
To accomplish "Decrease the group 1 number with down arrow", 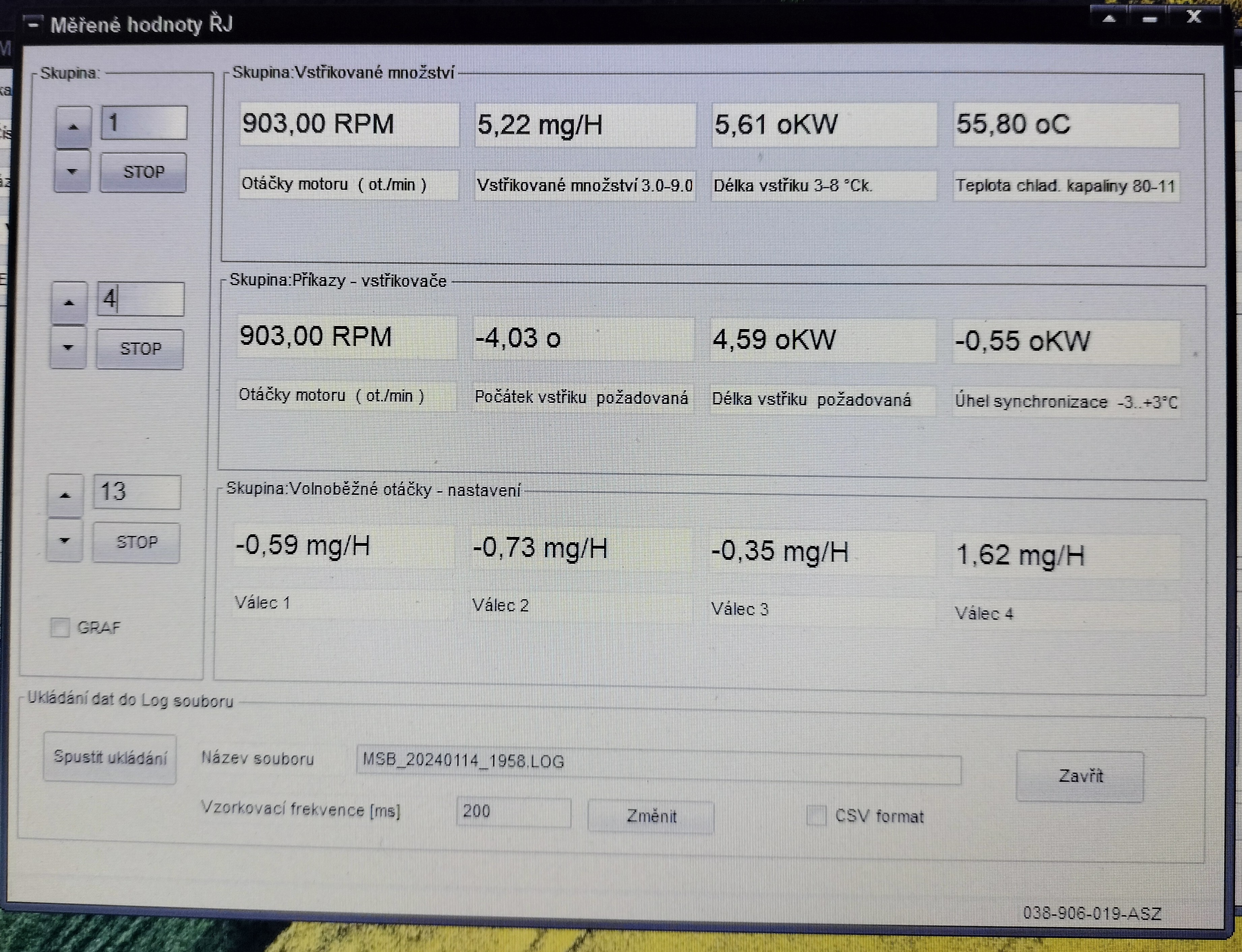I will pyautogui.click(x=72, y=171).
